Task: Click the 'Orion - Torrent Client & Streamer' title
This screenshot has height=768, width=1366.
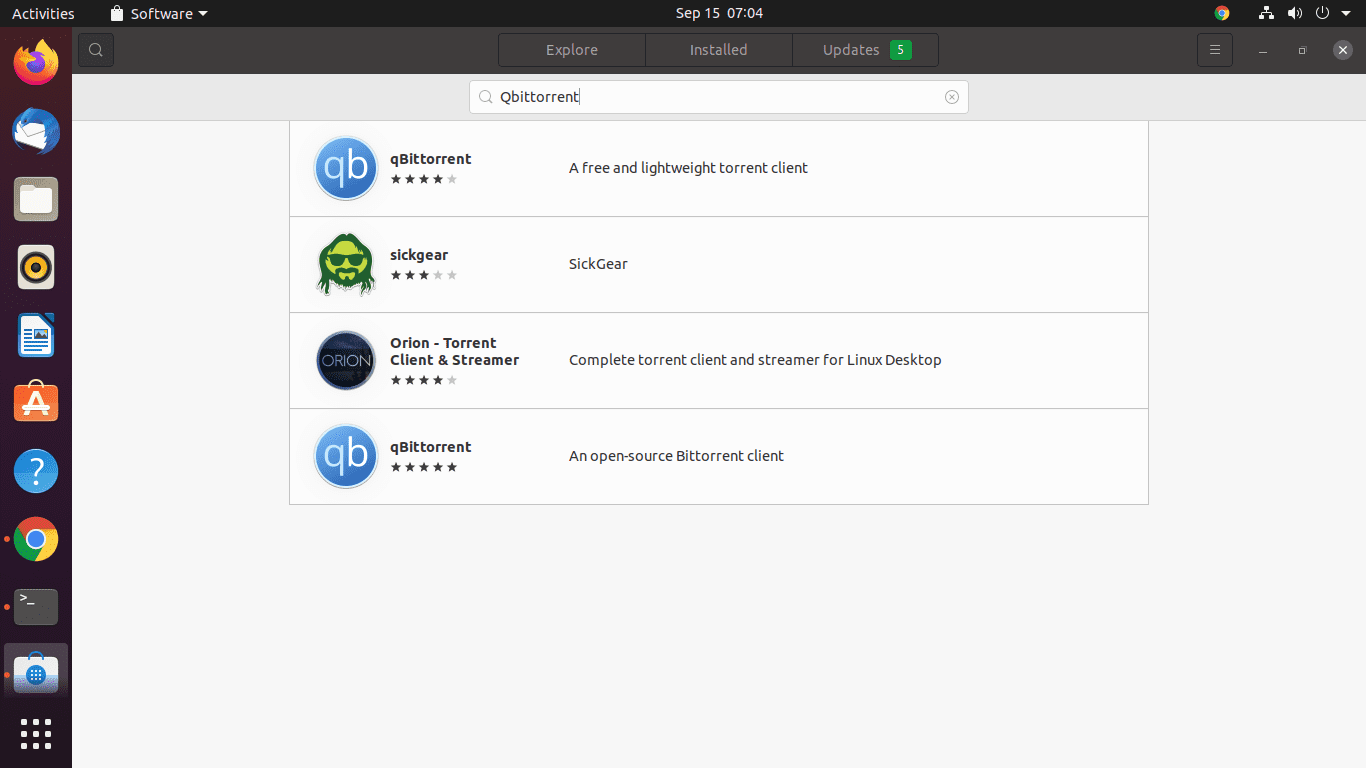Action: coord(454,351)
